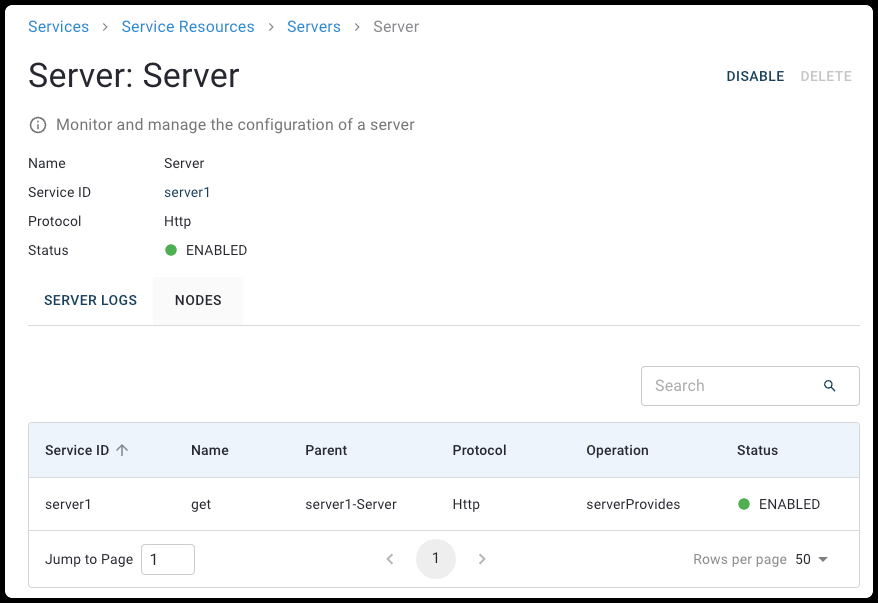The width and height of the screenshot is (878, 603).
Task: Click the green ENABLED status dot in table row
Action: pos(744,504)
